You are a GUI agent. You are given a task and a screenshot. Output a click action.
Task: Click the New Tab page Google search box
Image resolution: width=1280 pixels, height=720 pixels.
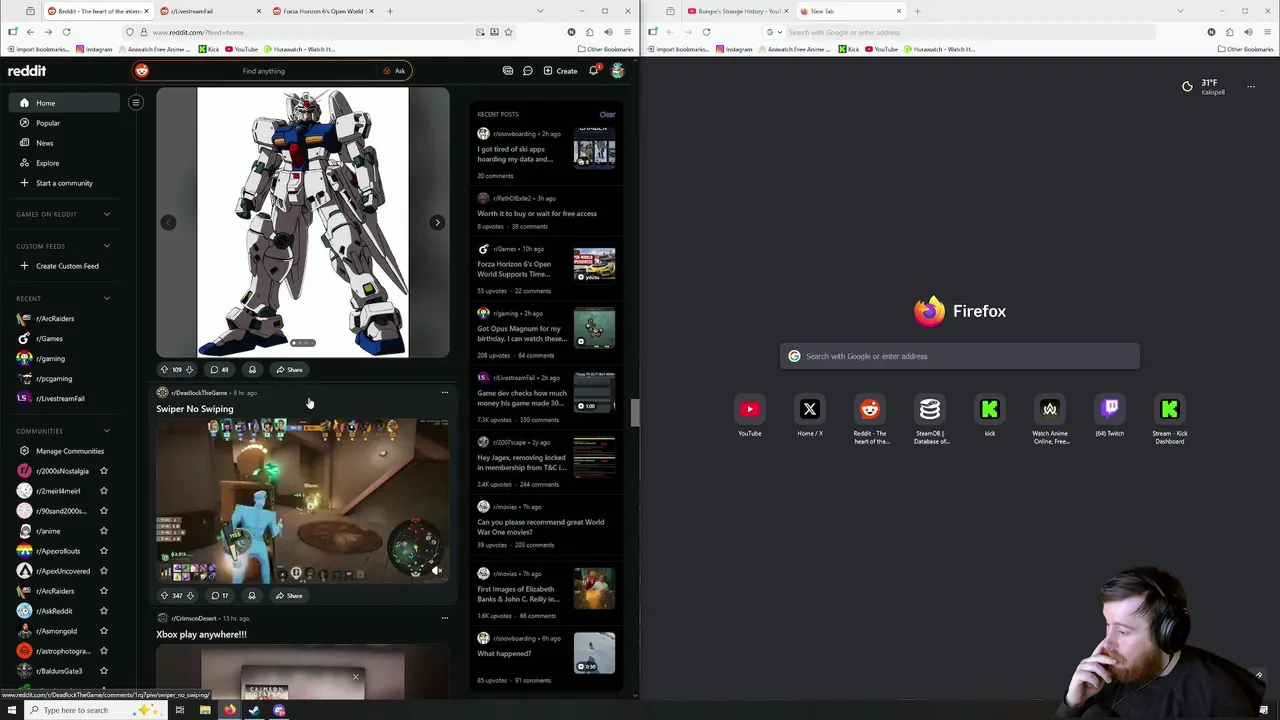960,356
